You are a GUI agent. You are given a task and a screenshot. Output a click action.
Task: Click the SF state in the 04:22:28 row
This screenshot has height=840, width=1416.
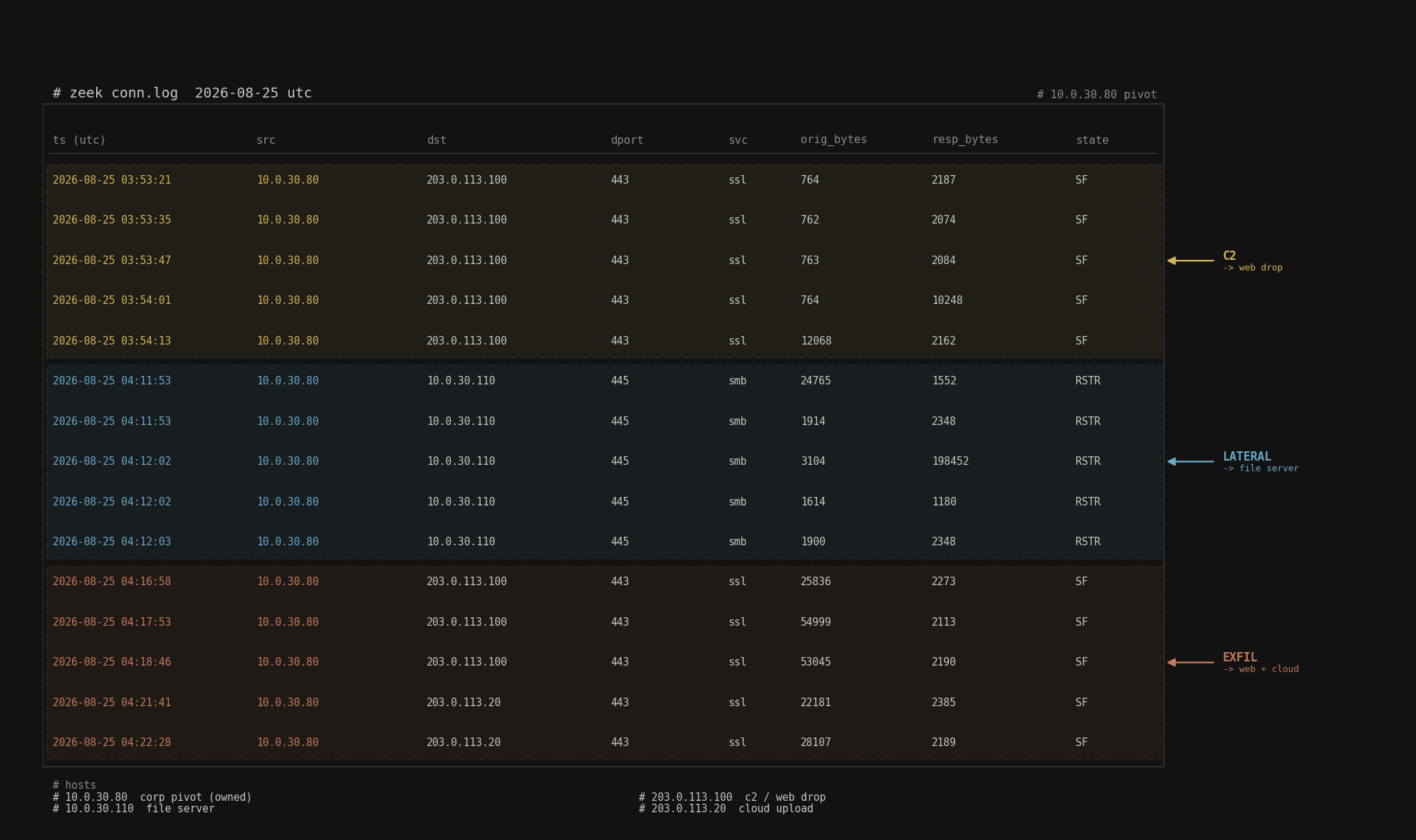click(x=1081, y=742)
